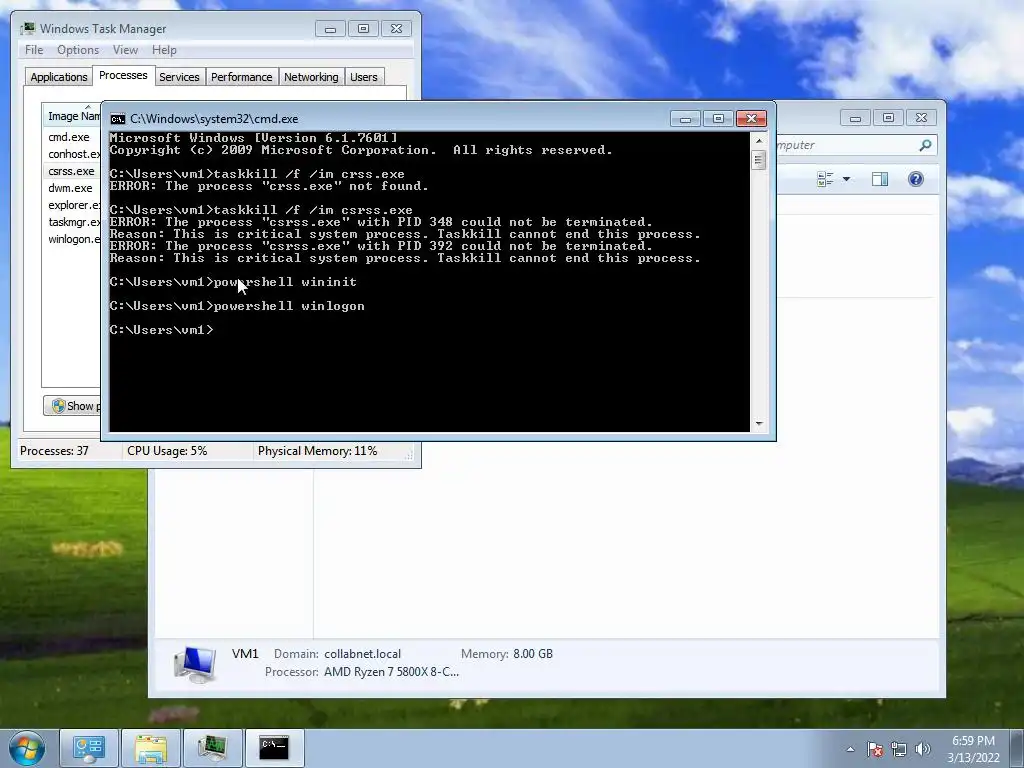Viewport: 1024px width, 768px height.
Task: Minimize the Task Manager window
Action: [x=330, y=29]
